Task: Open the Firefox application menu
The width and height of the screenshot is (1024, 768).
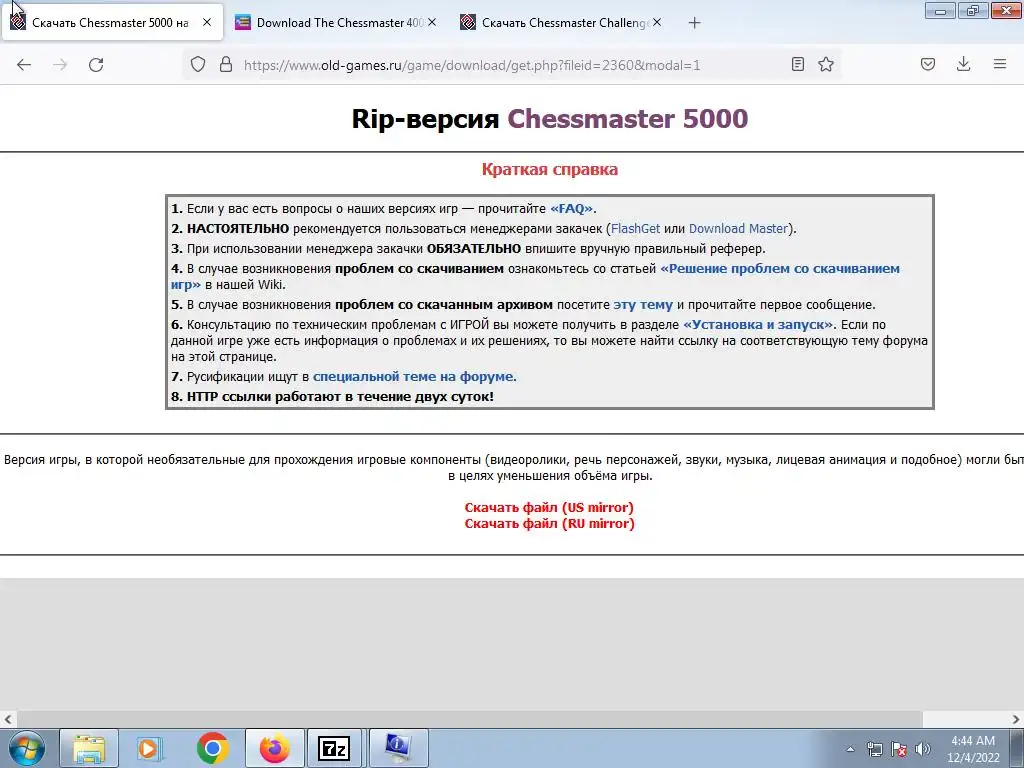Action: click(x=1000, y=64)
